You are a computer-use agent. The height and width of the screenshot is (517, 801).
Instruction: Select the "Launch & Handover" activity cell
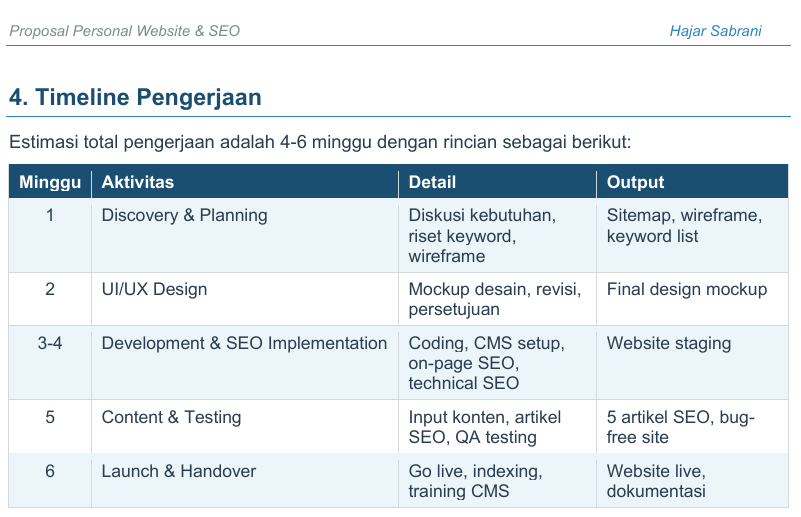[x=178, y=471]
